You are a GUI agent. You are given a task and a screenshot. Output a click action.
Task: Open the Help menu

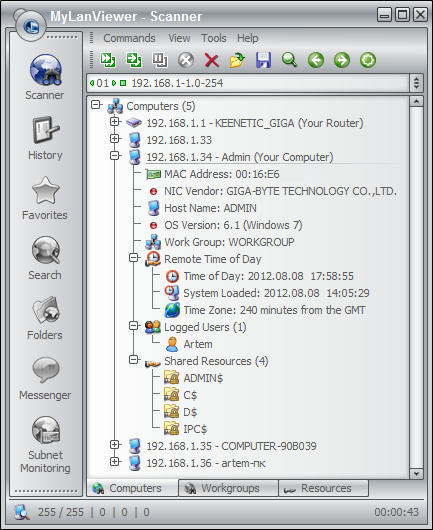pos(247,38)
